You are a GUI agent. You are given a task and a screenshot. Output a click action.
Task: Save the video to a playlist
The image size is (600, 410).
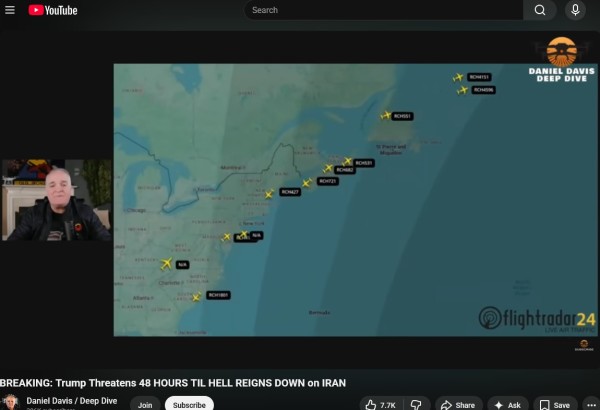[555, 405]
